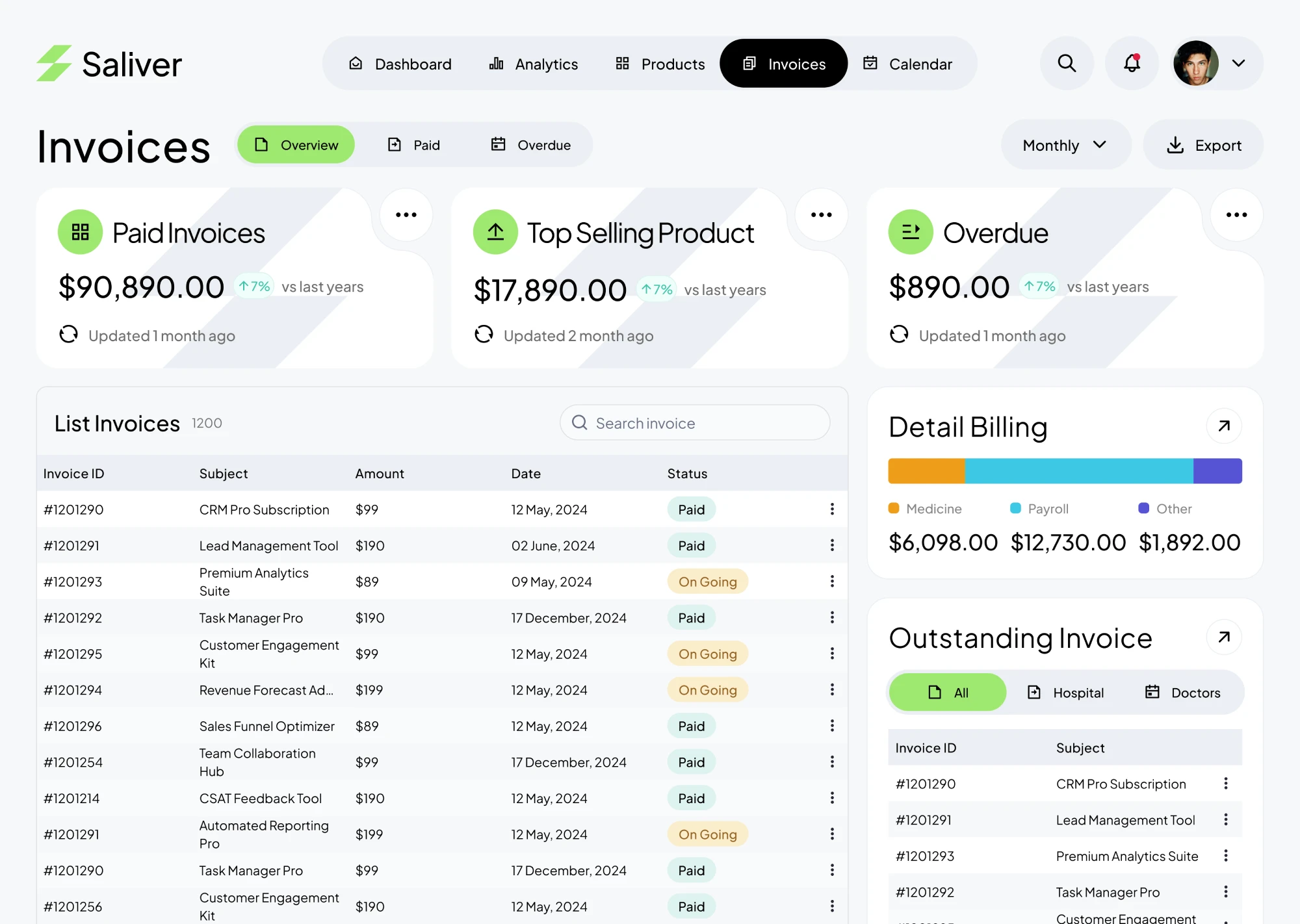This screenshot has height=924, width=1300.
Task: Focus the Search invoice field
Action: click(x=695, y=423)
